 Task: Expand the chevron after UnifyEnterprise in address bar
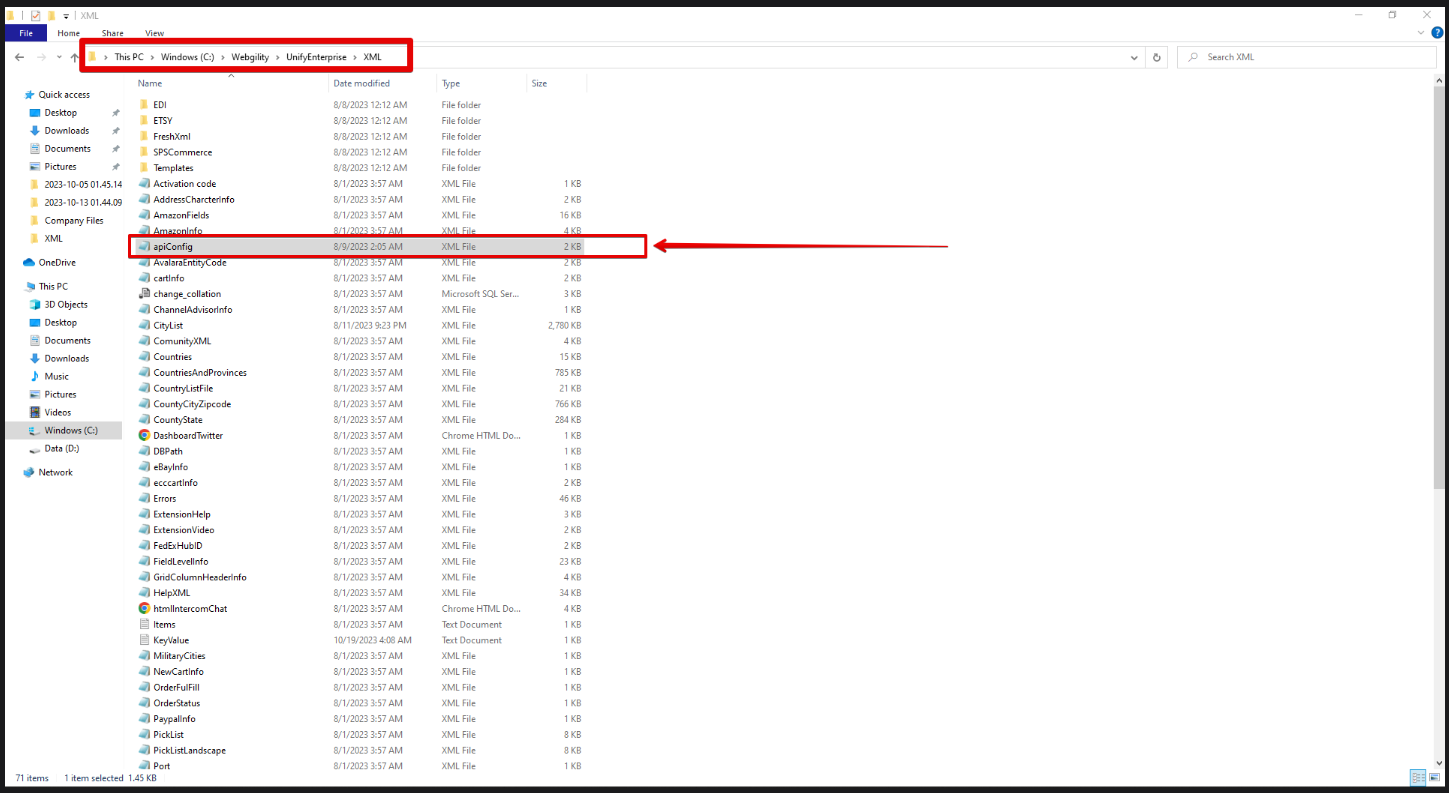355,57
